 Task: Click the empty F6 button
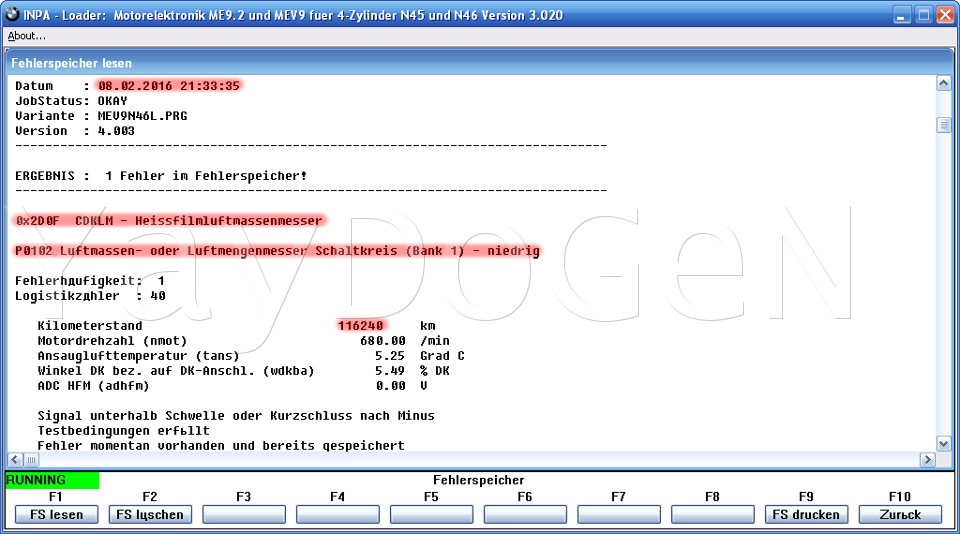(x=525, y=515)
